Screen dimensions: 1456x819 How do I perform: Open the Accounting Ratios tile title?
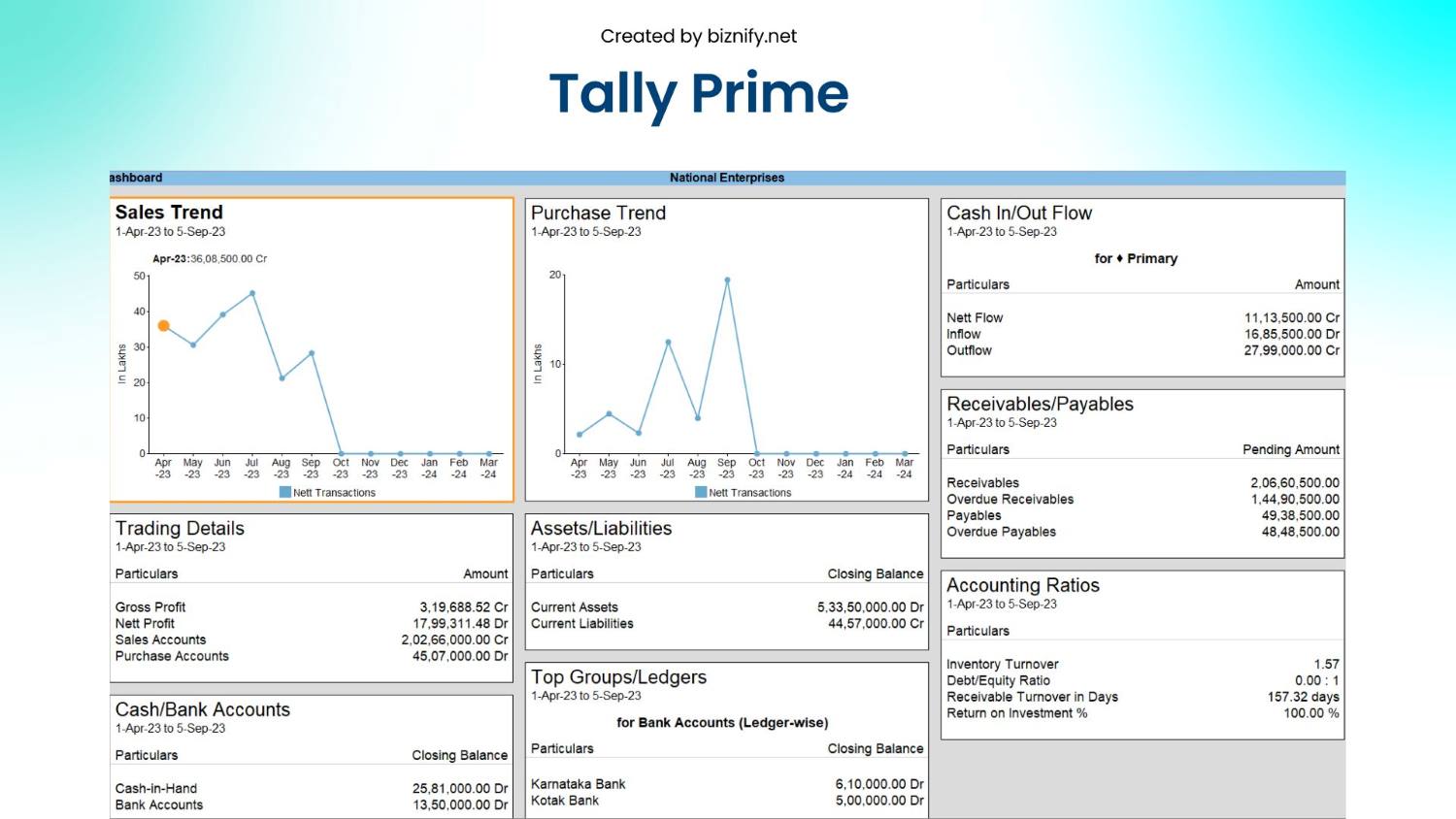(1023, 585)
